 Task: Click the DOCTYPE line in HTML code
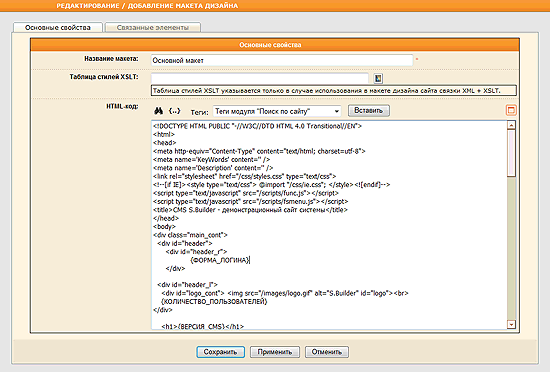[x=257, y=126]
